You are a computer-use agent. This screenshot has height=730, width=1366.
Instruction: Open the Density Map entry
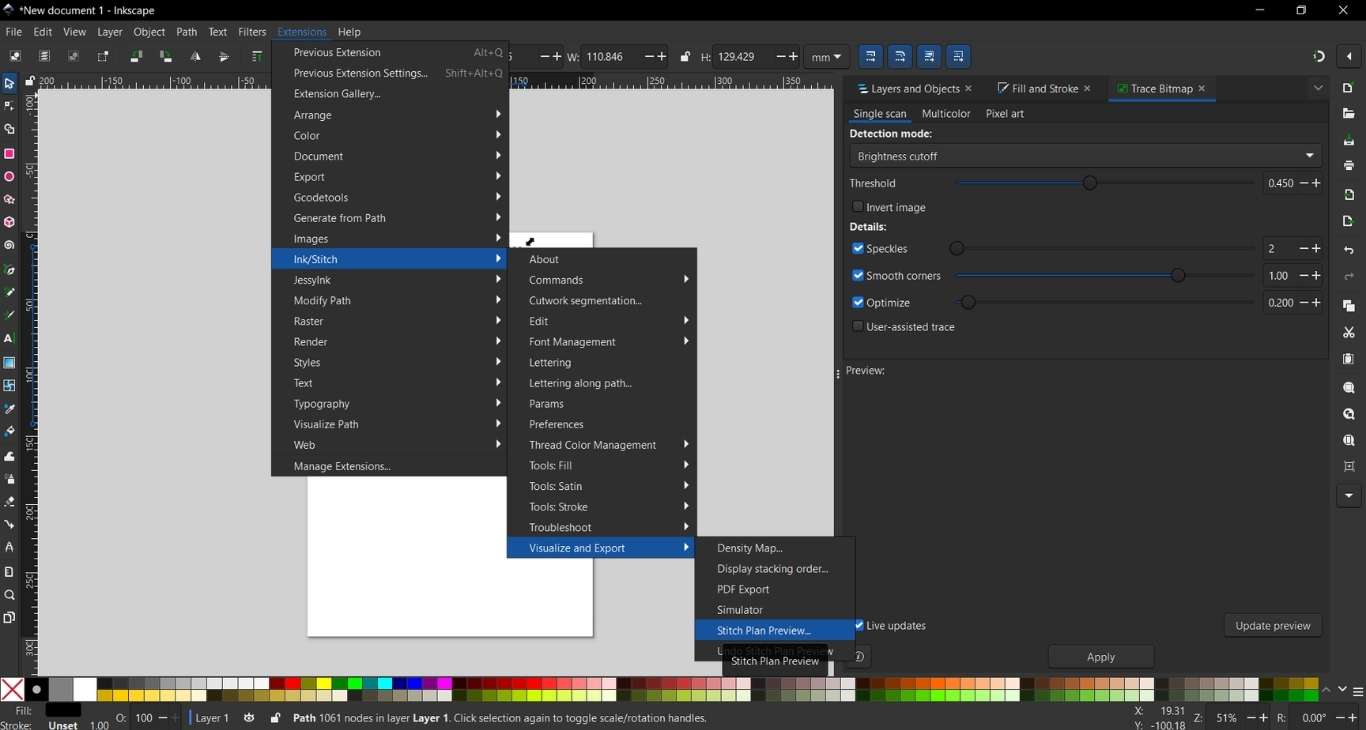[775, 548]
